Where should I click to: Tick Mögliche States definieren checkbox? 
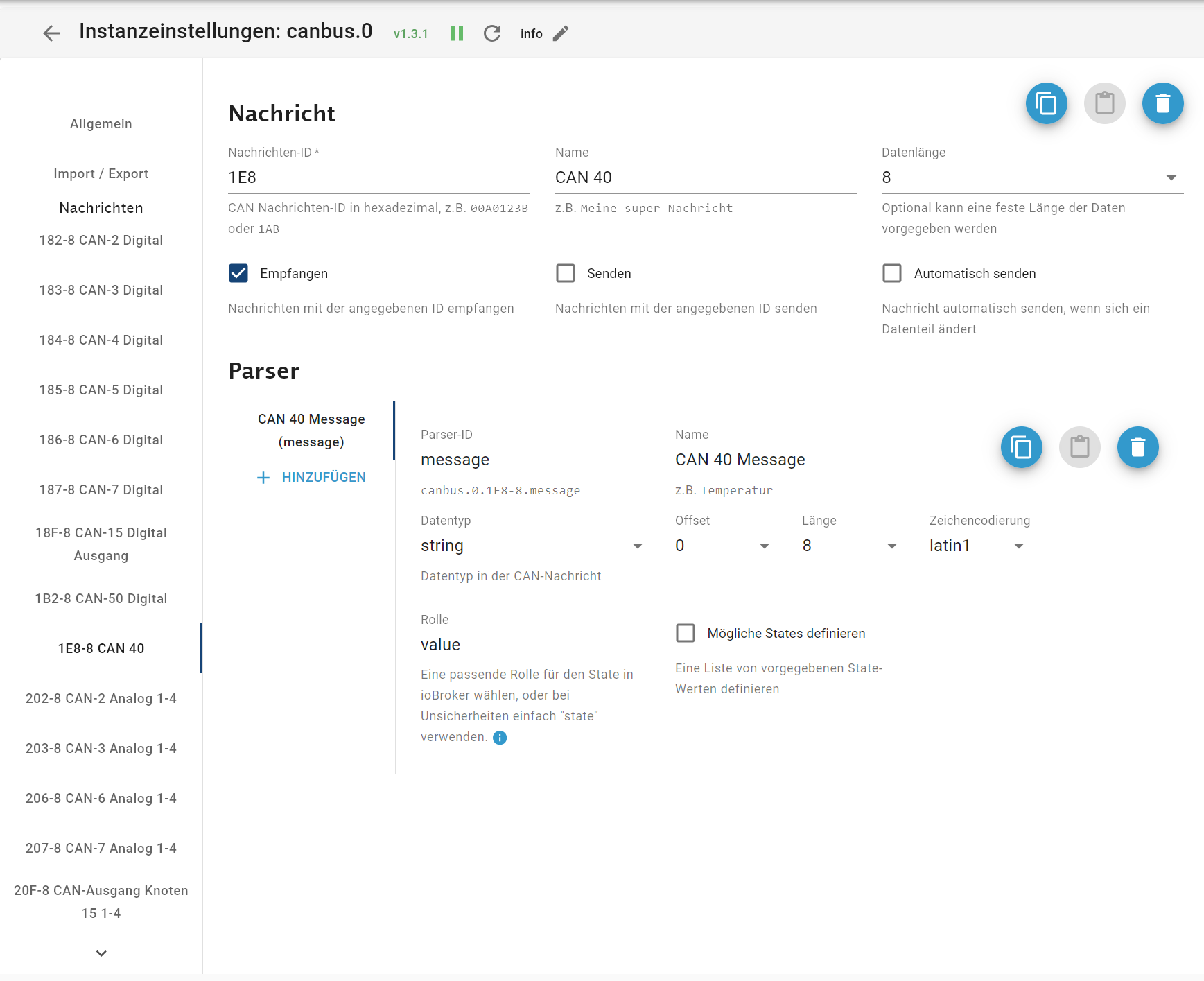pos(686,633)
